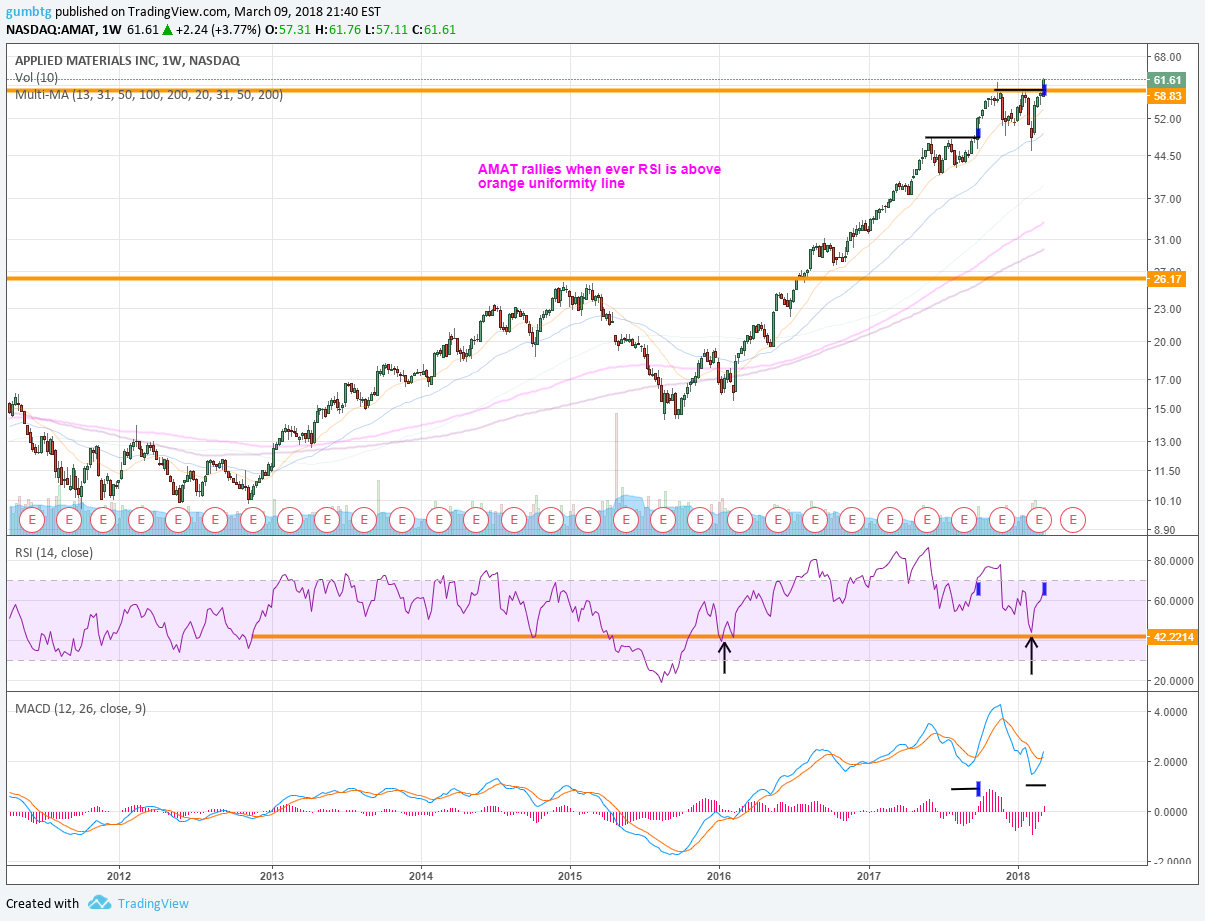This screenshot has height=921, width=1205.
Task: Click the earnings E marker after the 2018 candles
Action: 1073,520
